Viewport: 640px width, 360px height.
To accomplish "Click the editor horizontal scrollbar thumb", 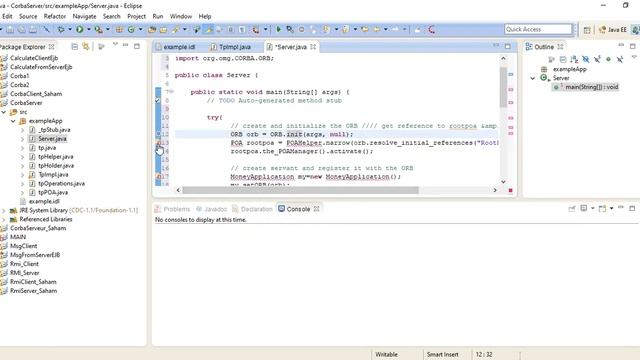I will pyautogui.click(x=300, y=190).
